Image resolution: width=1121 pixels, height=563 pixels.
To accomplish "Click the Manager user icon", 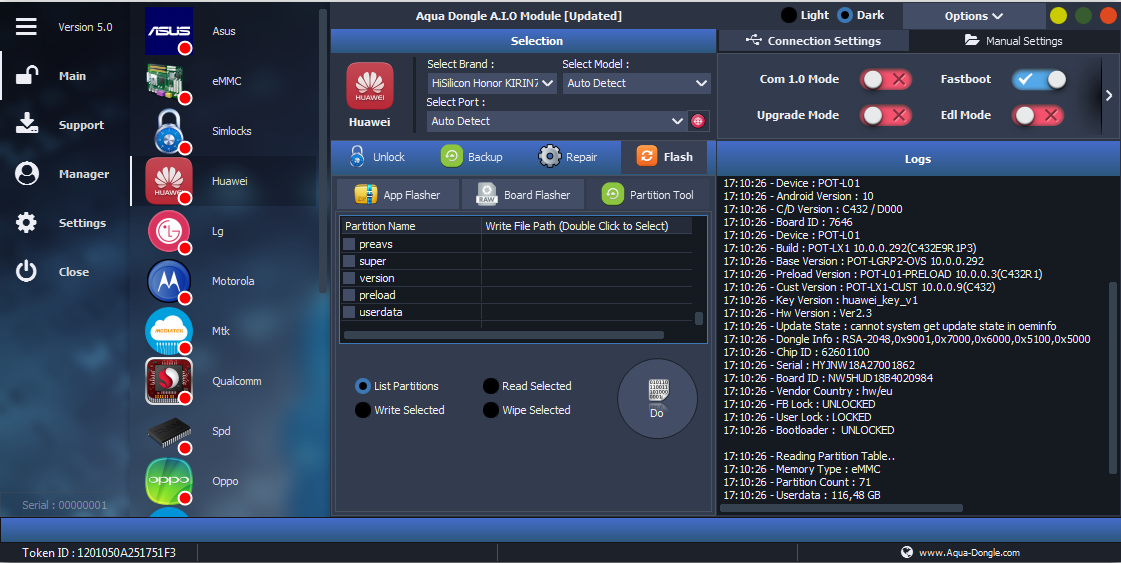I will point(27,173).
